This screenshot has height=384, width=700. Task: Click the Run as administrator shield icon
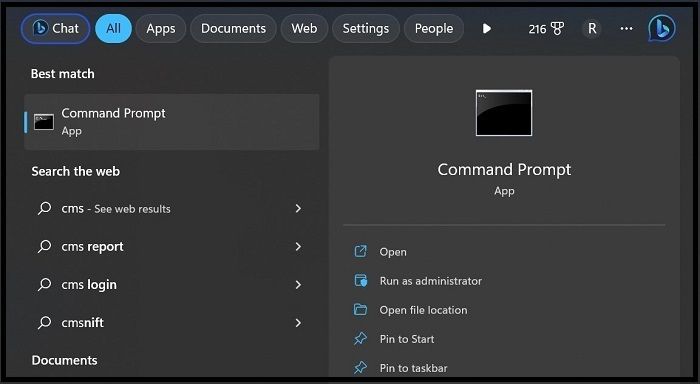(x=361, y=280)
